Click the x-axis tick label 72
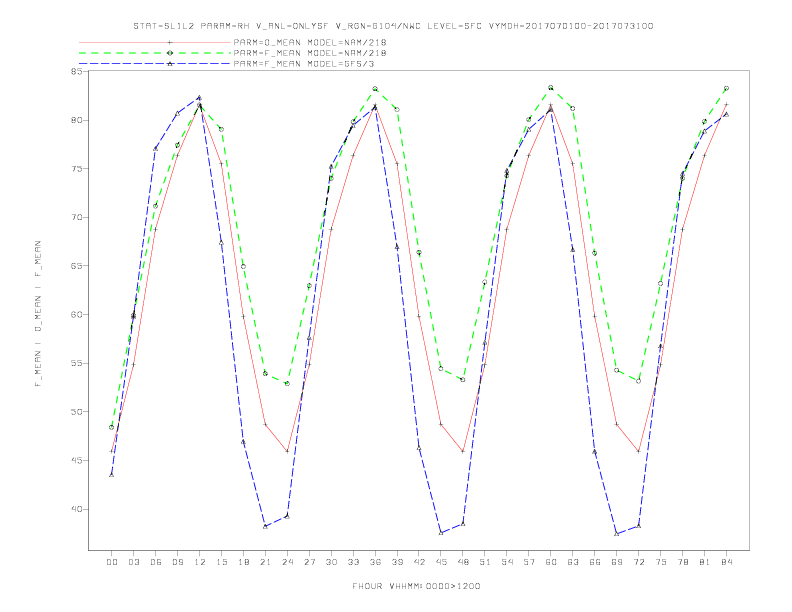The width and height of the screenshot is (792, 612). 639,562
